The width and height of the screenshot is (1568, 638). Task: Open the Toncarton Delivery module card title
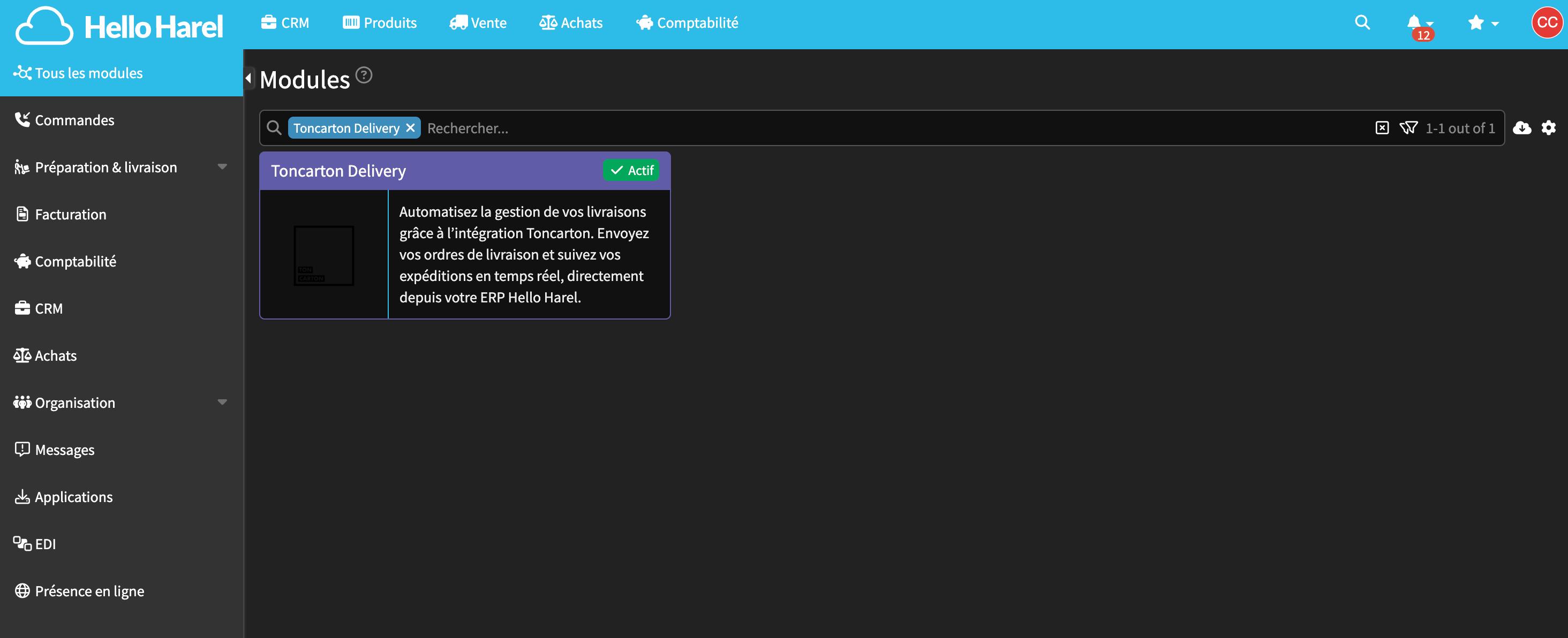click(x=338, y=171)
